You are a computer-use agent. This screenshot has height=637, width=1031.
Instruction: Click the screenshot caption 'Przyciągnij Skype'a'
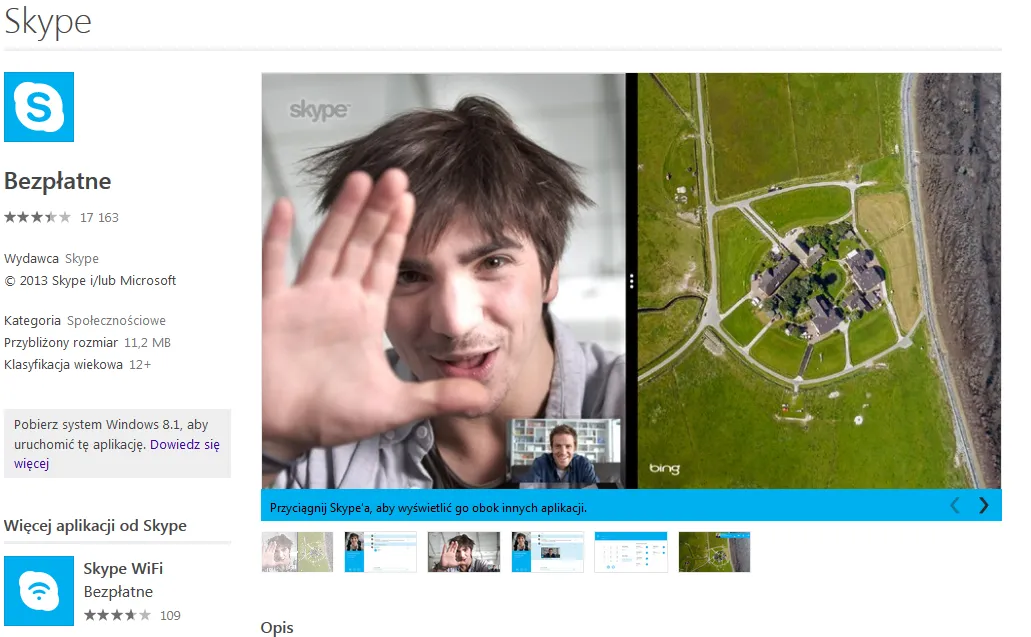[428, 507]
